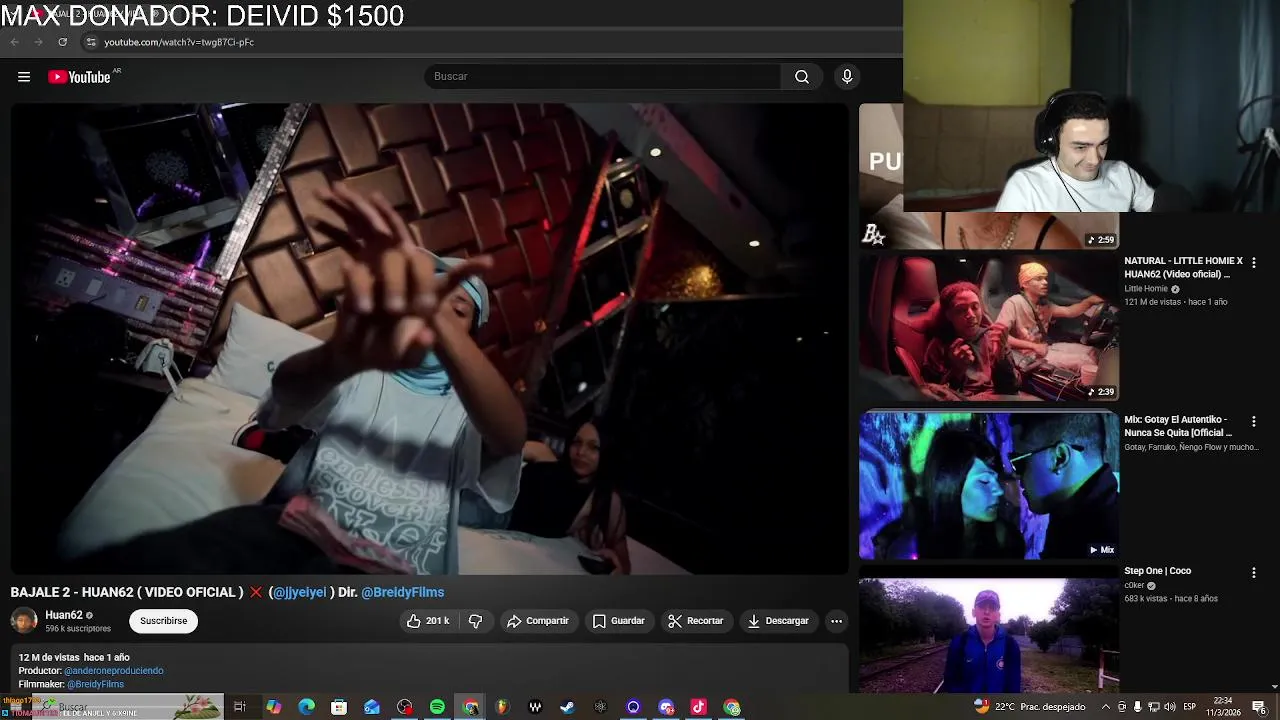
Task: Like the video showing 201 k
Action: (x=427, y=621)
